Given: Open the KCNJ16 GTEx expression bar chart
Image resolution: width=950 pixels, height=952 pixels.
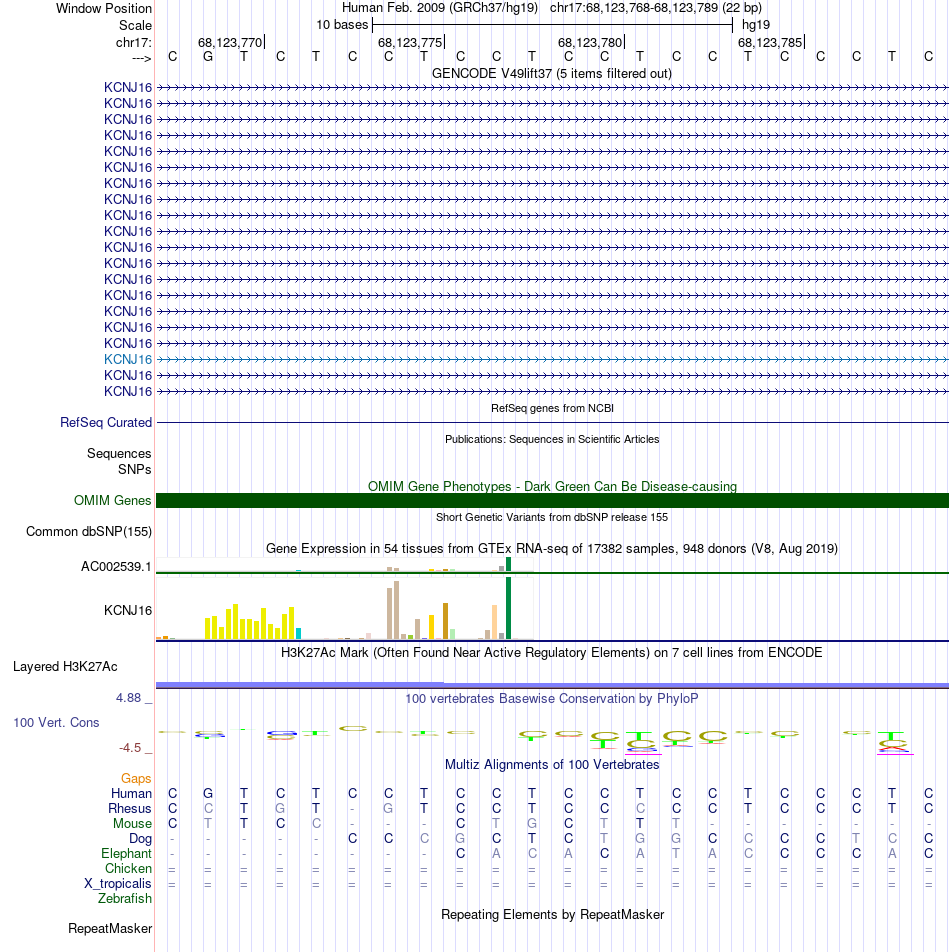Looking at the screenshot, I should [x=345, y=608].
